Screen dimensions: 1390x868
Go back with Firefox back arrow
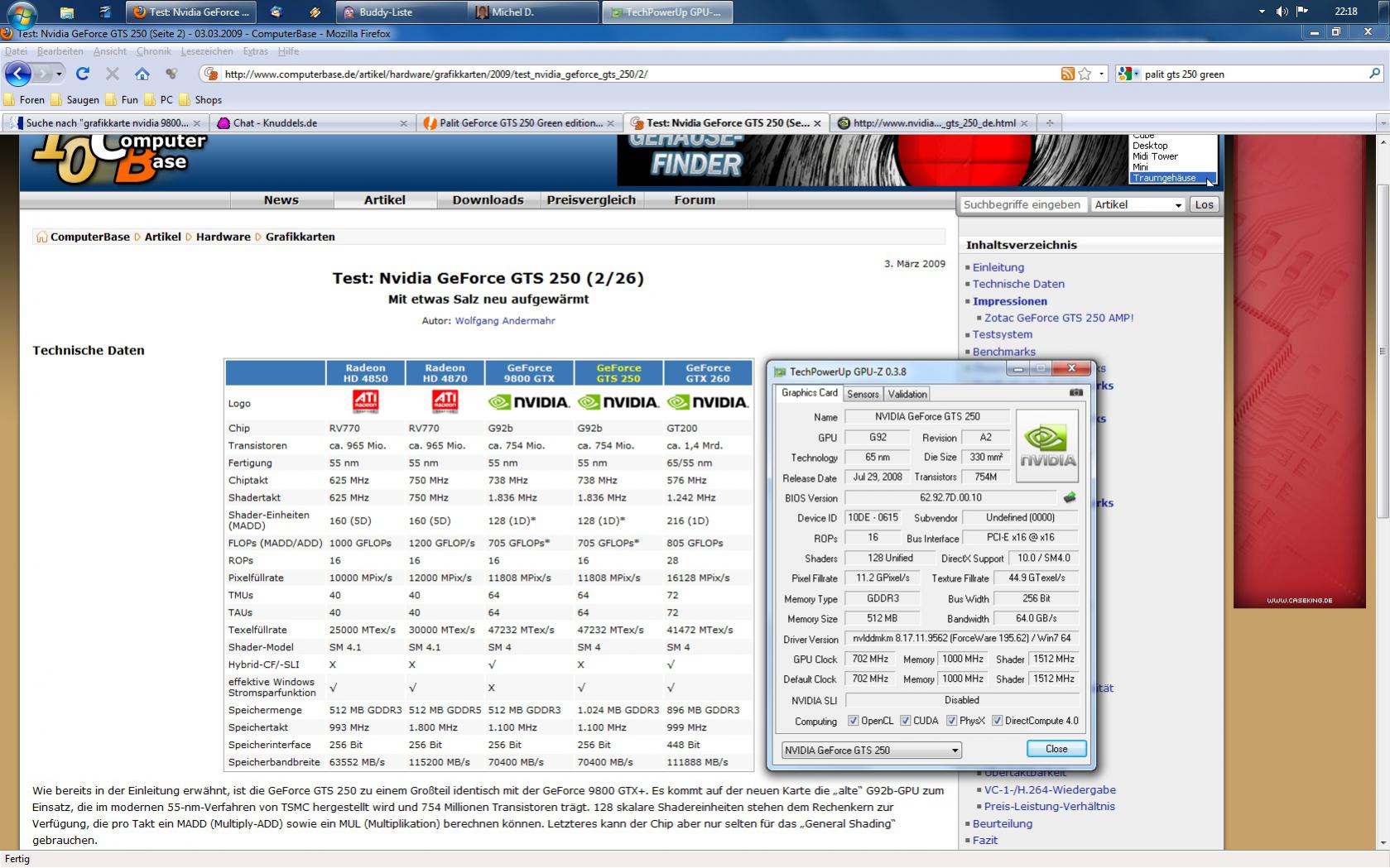coord(18,74)
